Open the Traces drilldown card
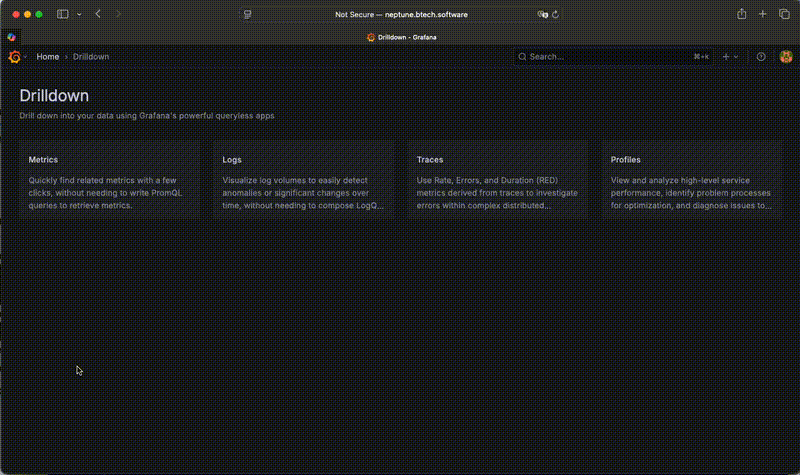Screen dimensions: 800x475 point(497,181)
